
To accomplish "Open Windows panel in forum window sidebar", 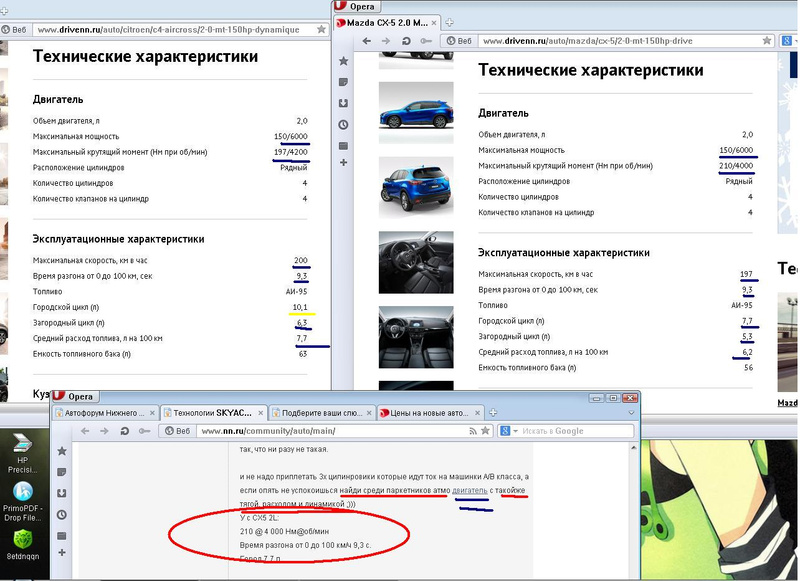I will click(62, 536).
